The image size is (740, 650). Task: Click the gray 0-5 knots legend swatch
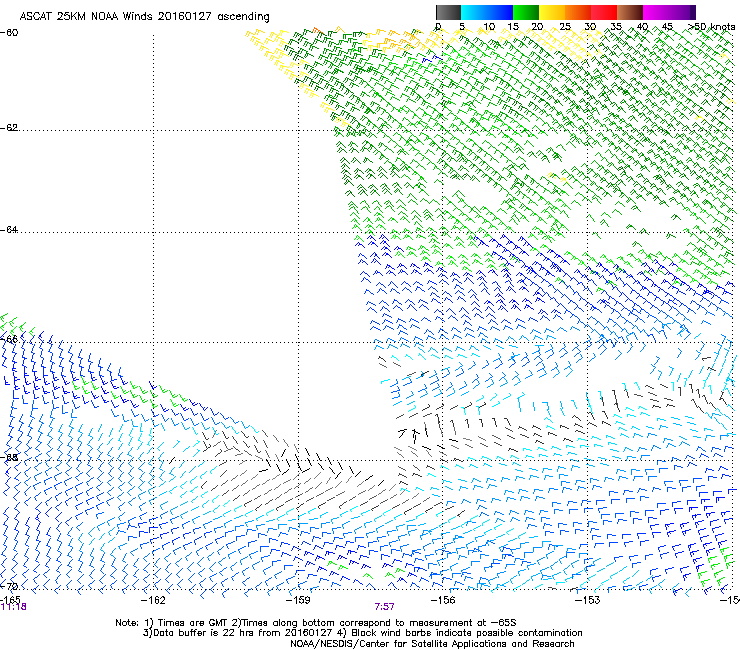[x=448, y=12]
